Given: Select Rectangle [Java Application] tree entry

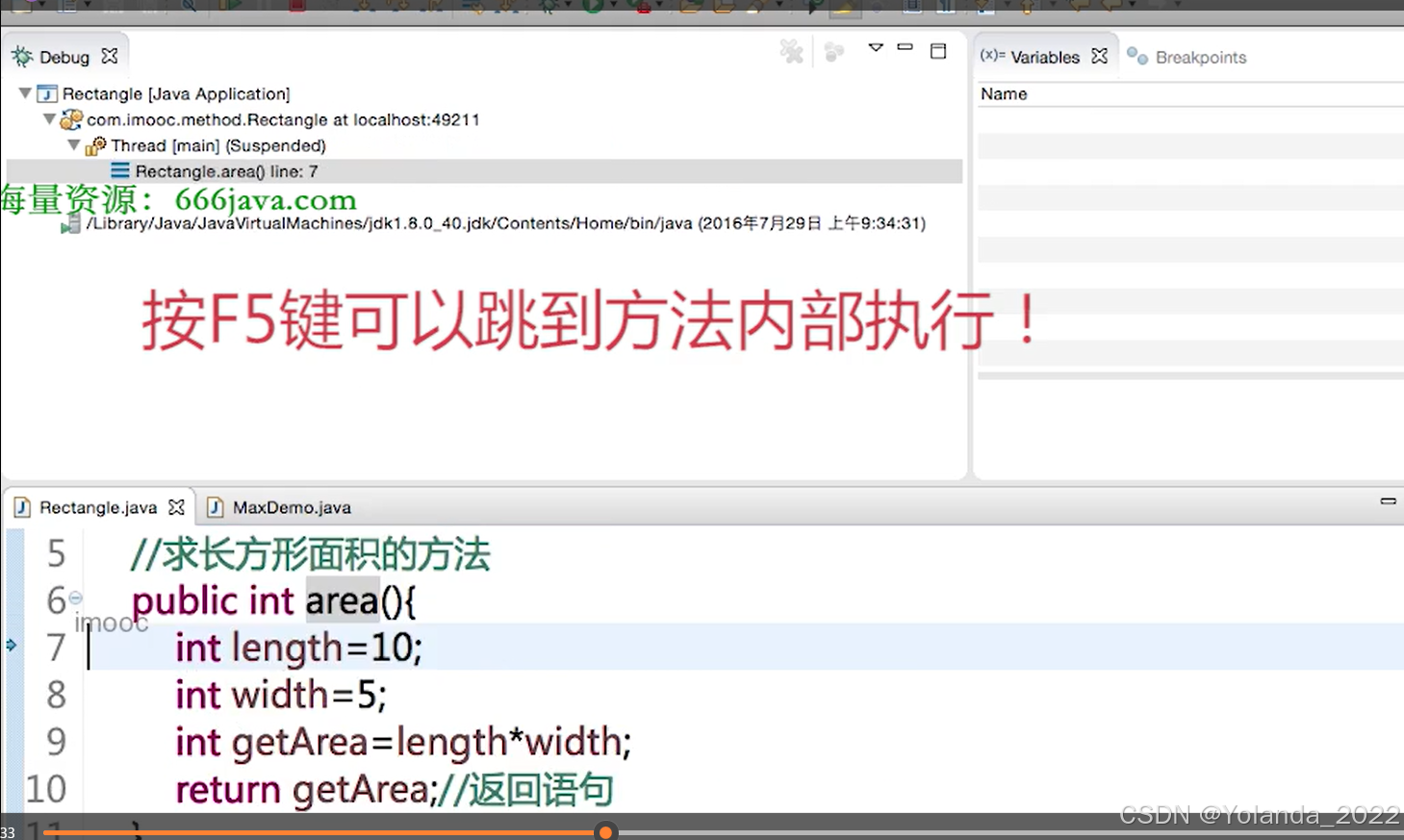Looking at the screenshot, I should (x=176, y=93).
